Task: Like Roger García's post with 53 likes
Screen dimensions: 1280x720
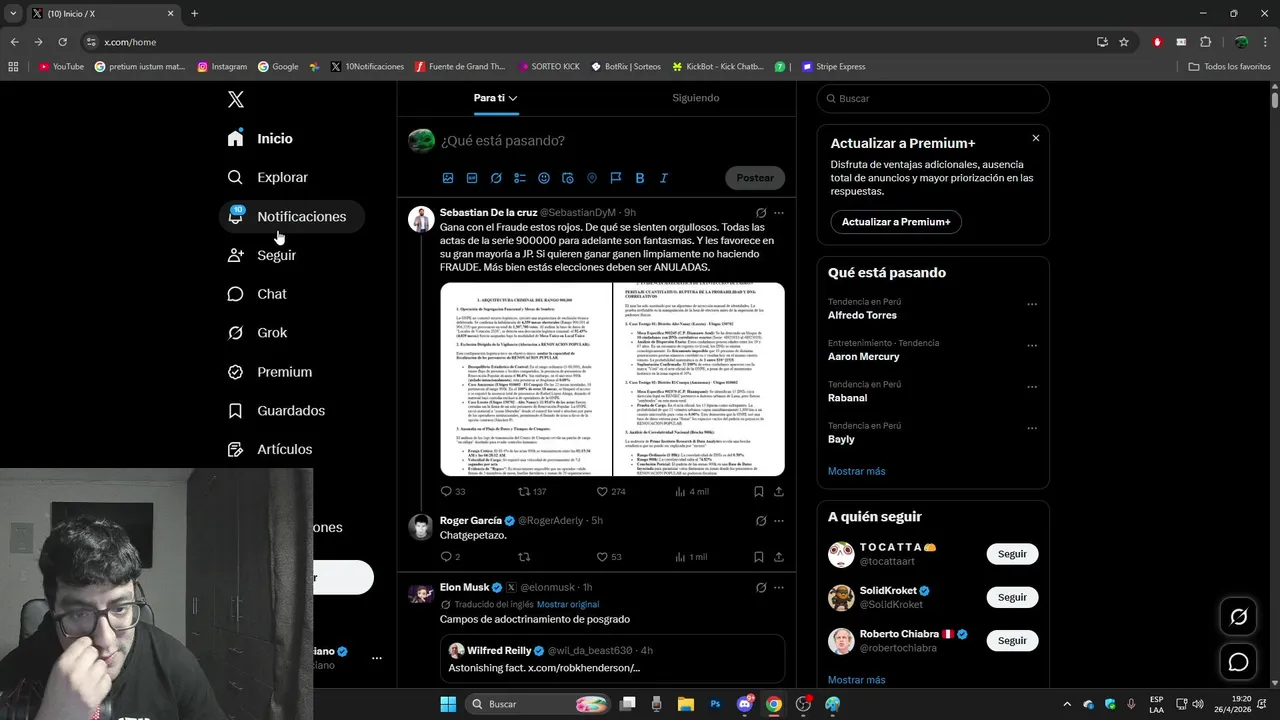Action: (608, 557)
